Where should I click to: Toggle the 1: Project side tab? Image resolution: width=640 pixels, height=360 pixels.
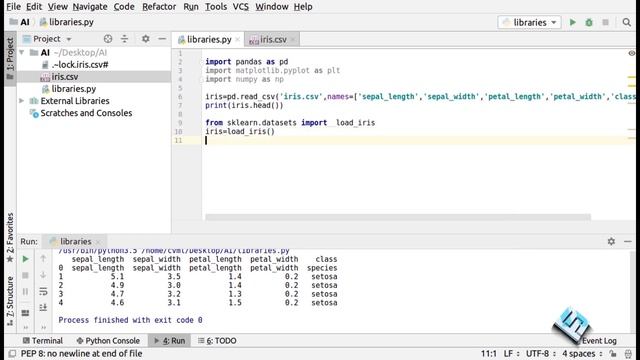point(10,58)
